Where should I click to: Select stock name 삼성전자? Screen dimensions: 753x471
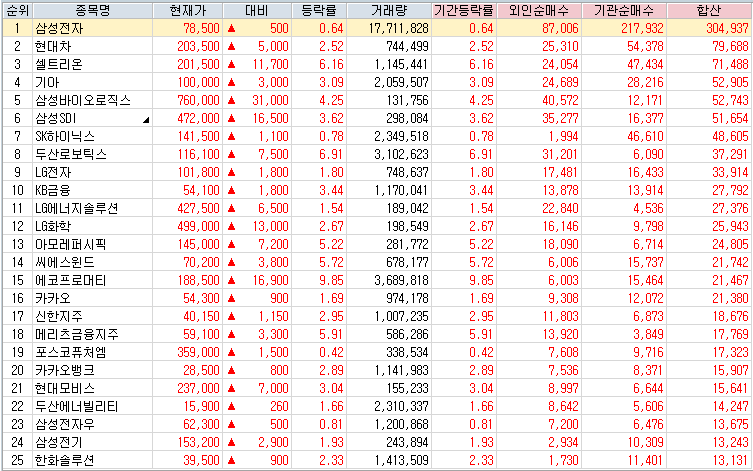[59, 28]
